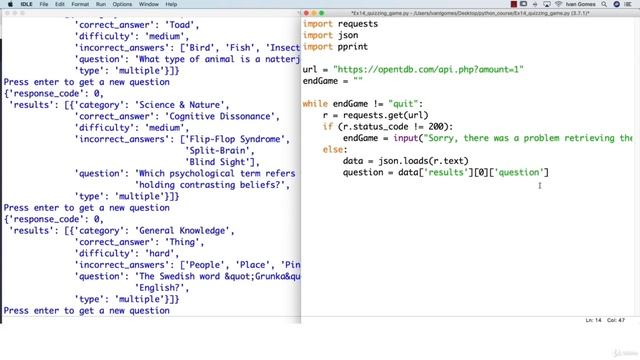Viewport: 640px width, 360px height.
Task: Open the Options menu
Action: pyautogui.click(x=122, y=4)
